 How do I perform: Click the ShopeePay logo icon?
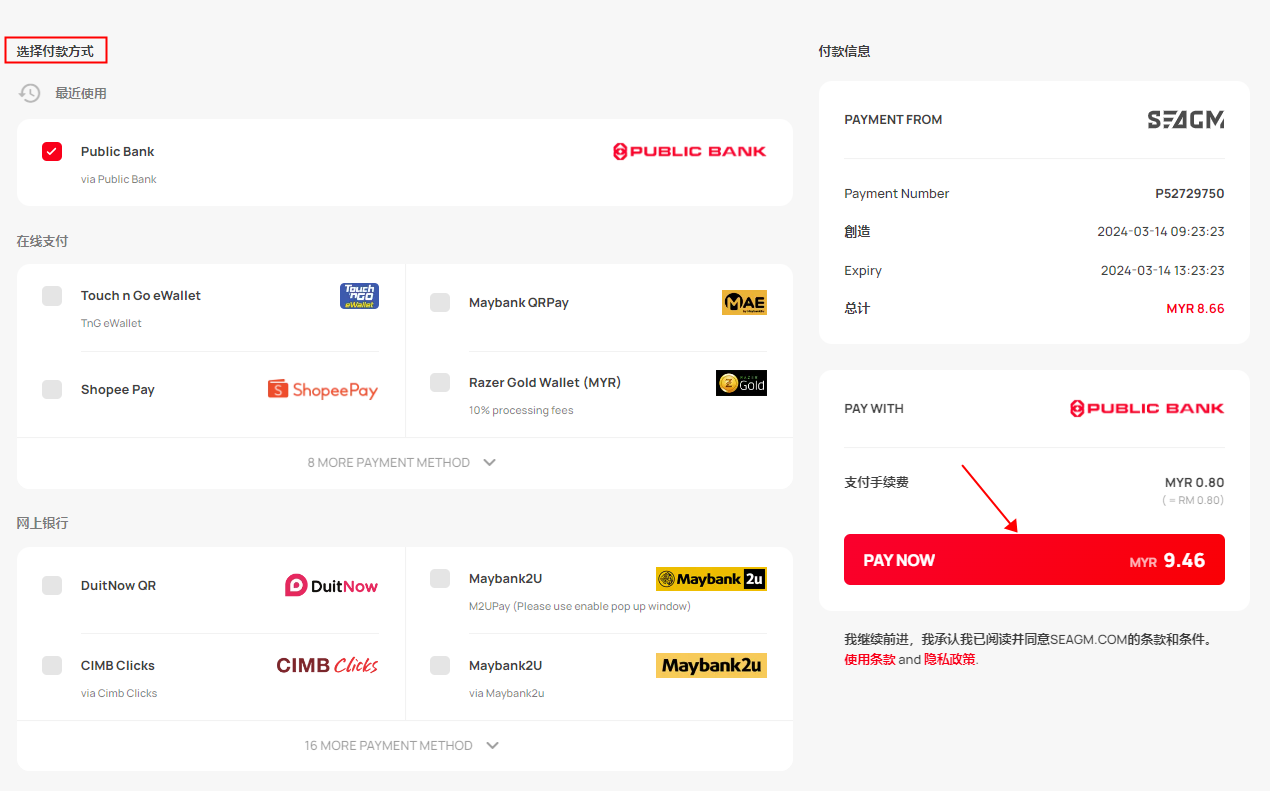coord(323,389)
